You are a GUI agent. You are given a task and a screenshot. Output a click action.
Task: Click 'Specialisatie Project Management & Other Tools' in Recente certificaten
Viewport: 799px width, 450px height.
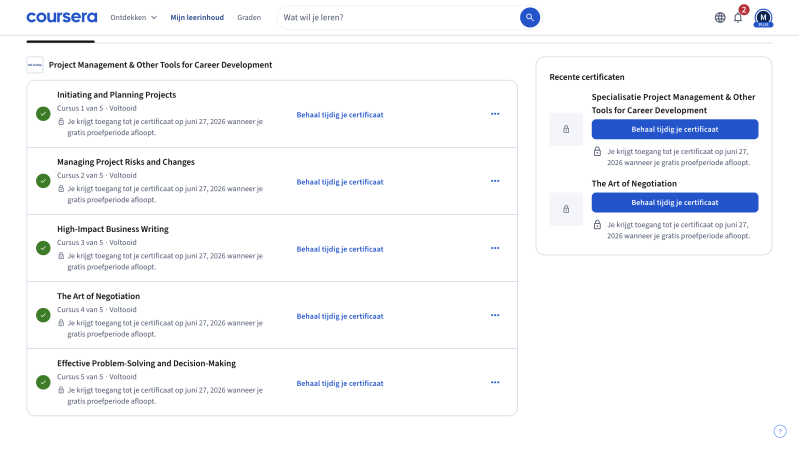click(x=673, y=103)
